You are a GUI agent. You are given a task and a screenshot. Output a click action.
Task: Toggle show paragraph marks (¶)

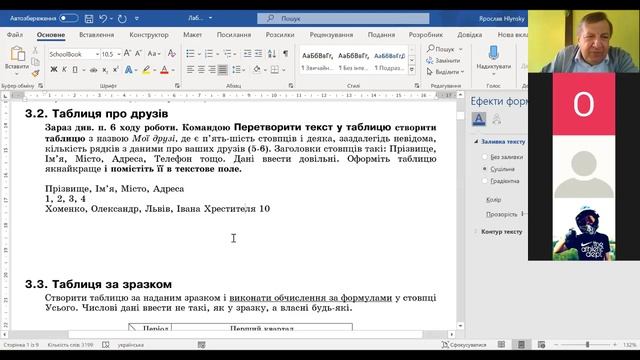pyautogui.click(x=286, y=53)
